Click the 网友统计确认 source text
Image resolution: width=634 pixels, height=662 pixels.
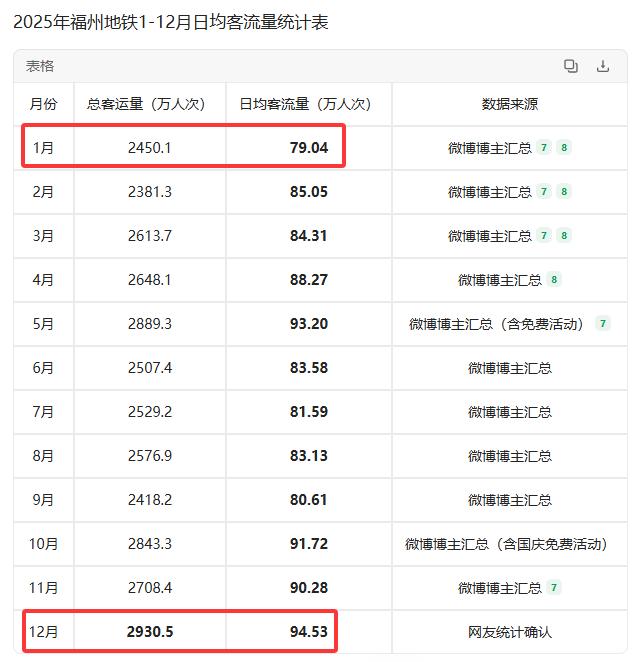pos(510,632)
